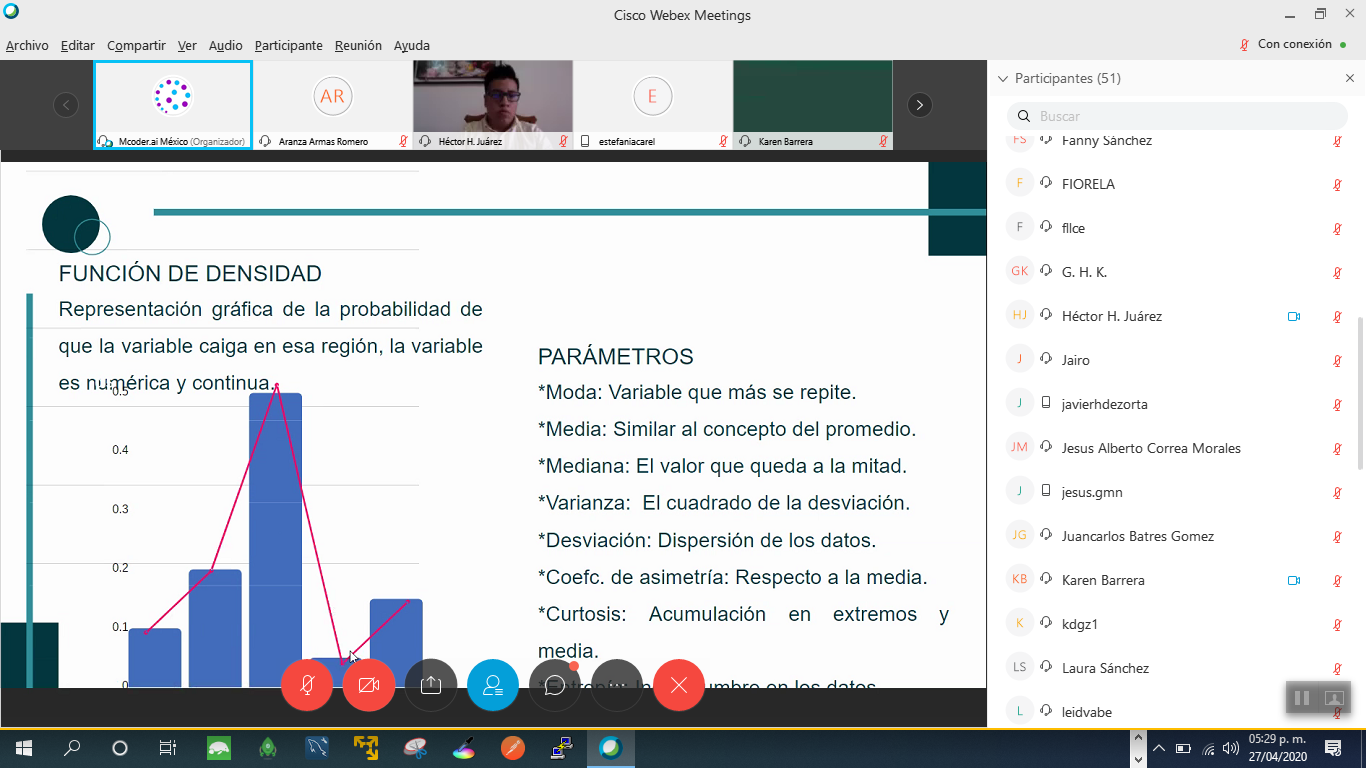Unmute the microphone in meeting controls
This screenshot has height=768, width=1366.
pyautogui.click(x=307, y=685)
